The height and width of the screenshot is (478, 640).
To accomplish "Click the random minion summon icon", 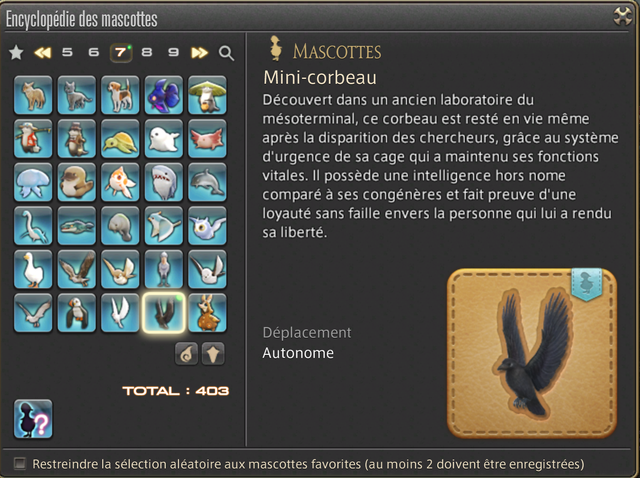I will pos(33,419).
